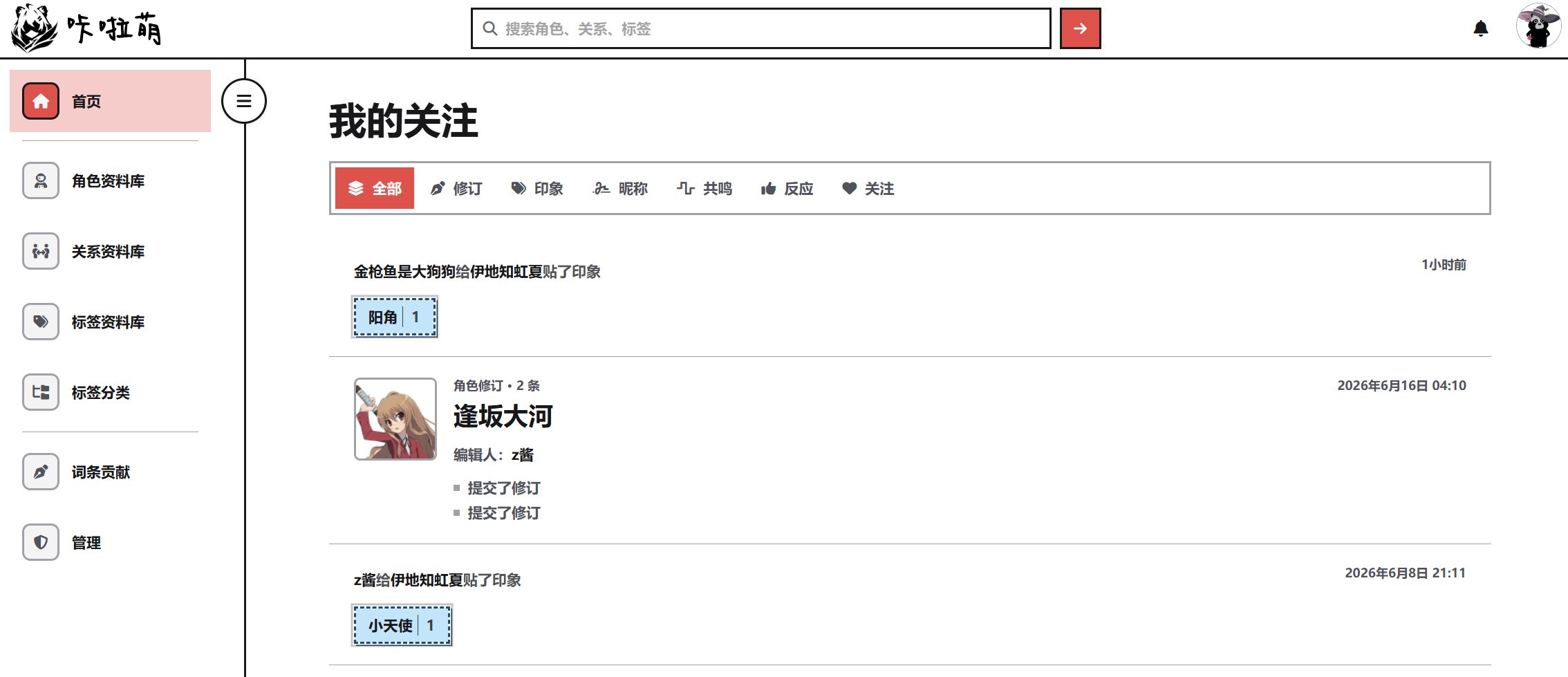Click the 首页 home icon
Viewport: 1568px width, 677px height.
(41, 101)
